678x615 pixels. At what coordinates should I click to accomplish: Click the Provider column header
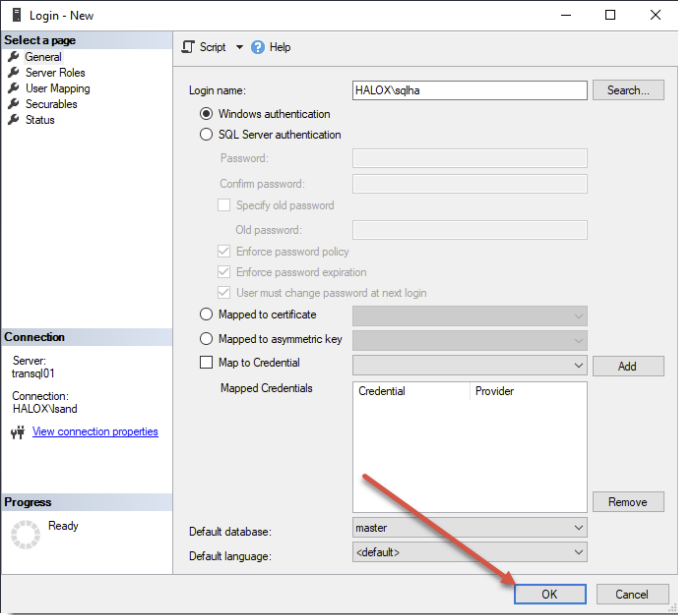pyautogui.click(x=528, y=391)
